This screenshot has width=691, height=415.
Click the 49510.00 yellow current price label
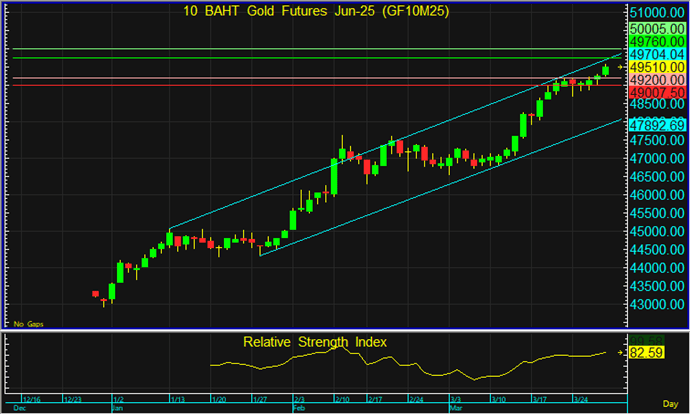[656, 67]
